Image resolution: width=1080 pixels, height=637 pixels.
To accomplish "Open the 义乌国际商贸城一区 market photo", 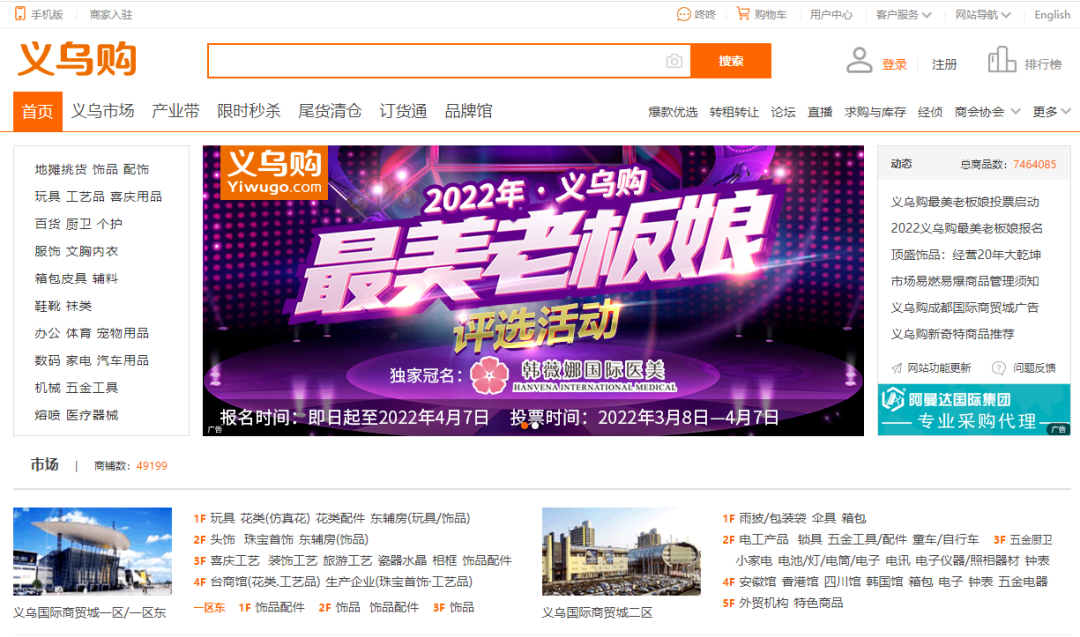I will [x=92, y=551].
